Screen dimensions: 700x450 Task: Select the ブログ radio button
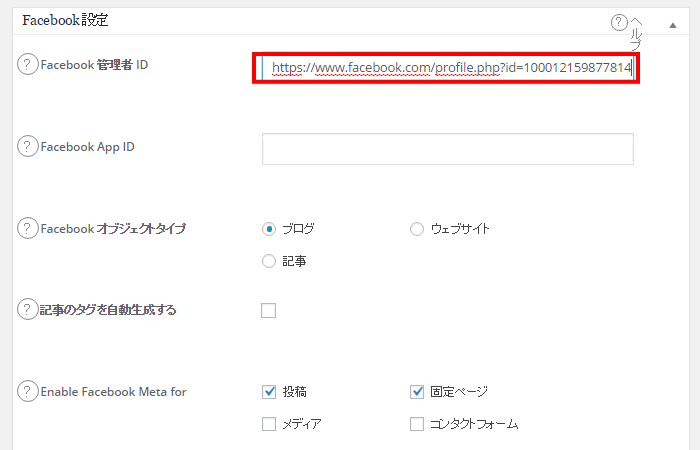[269, 229]
